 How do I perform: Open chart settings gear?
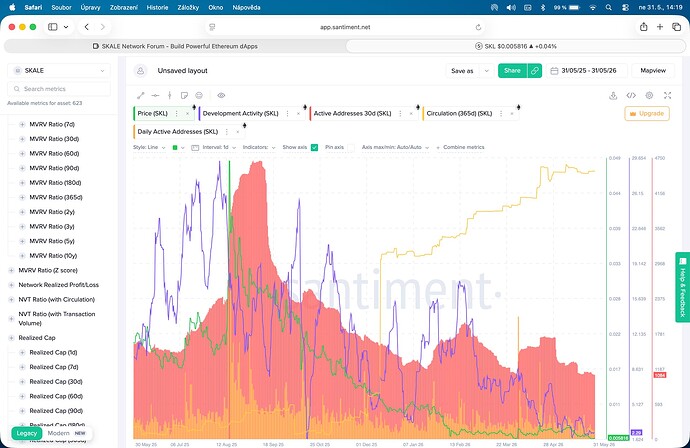649,95
